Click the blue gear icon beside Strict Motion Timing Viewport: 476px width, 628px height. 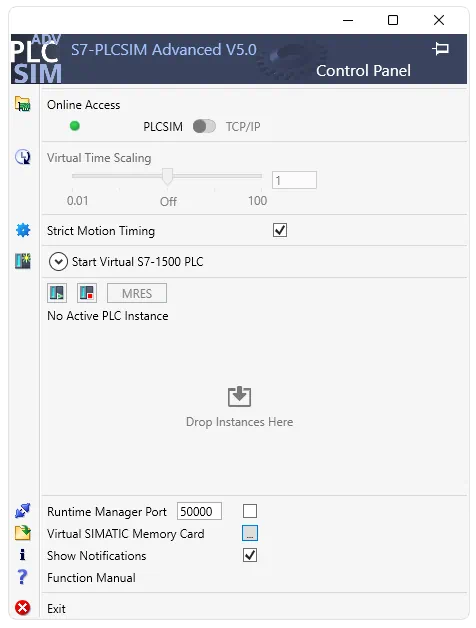(x=23, y=230)
